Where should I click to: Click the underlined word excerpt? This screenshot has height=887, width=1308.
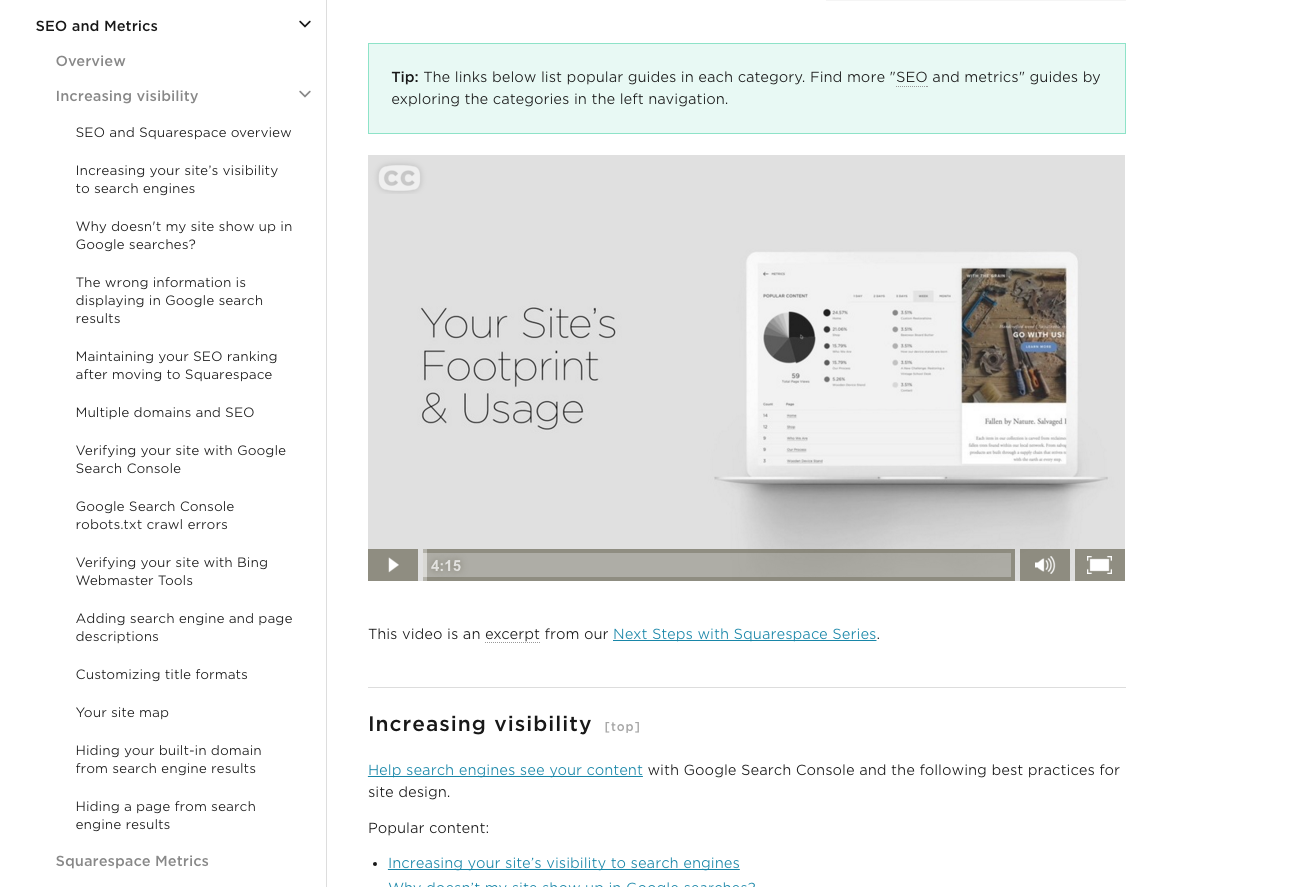pyautogui.click(x=512, y=634)
